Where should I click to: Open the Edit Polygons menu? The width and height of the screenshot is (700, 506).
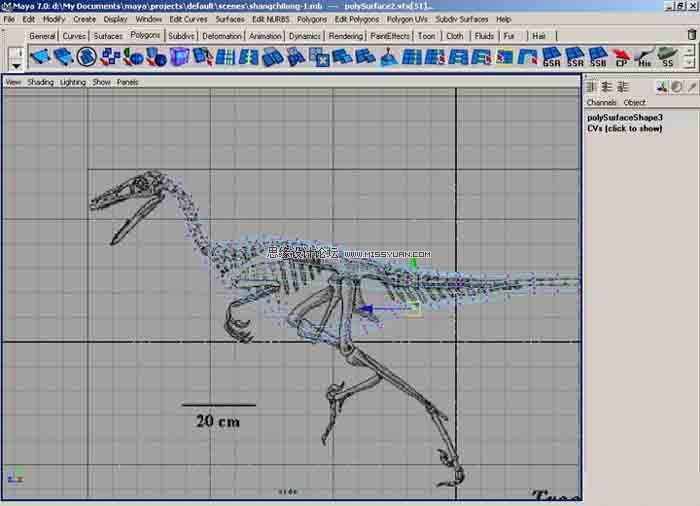356,19
